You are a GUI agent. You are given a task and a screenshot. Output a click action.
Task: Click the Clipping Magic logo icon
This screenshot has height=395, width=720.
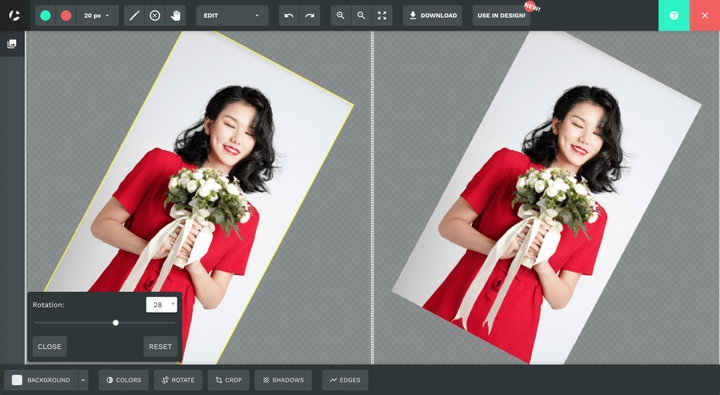point(14,16)
